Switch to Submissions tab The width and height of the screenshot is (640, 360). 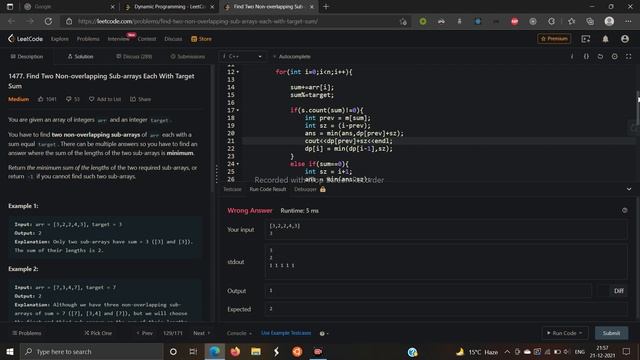pyautogui.click(x=188, y=56)
